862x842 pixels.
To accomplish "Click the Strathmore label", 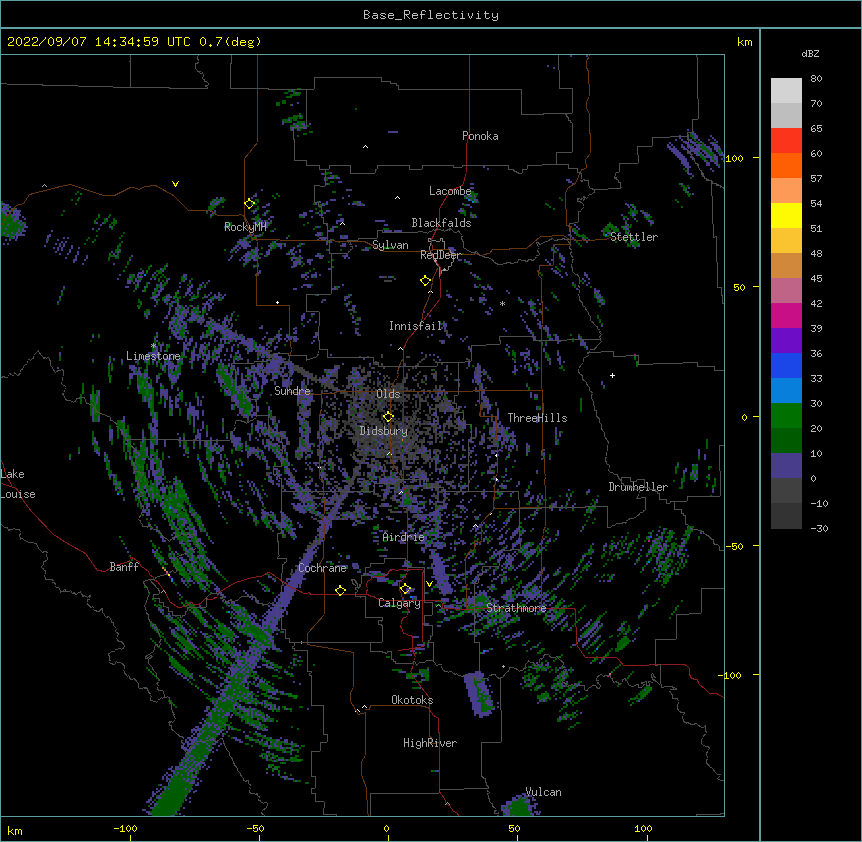I will [x=516, y=608].
